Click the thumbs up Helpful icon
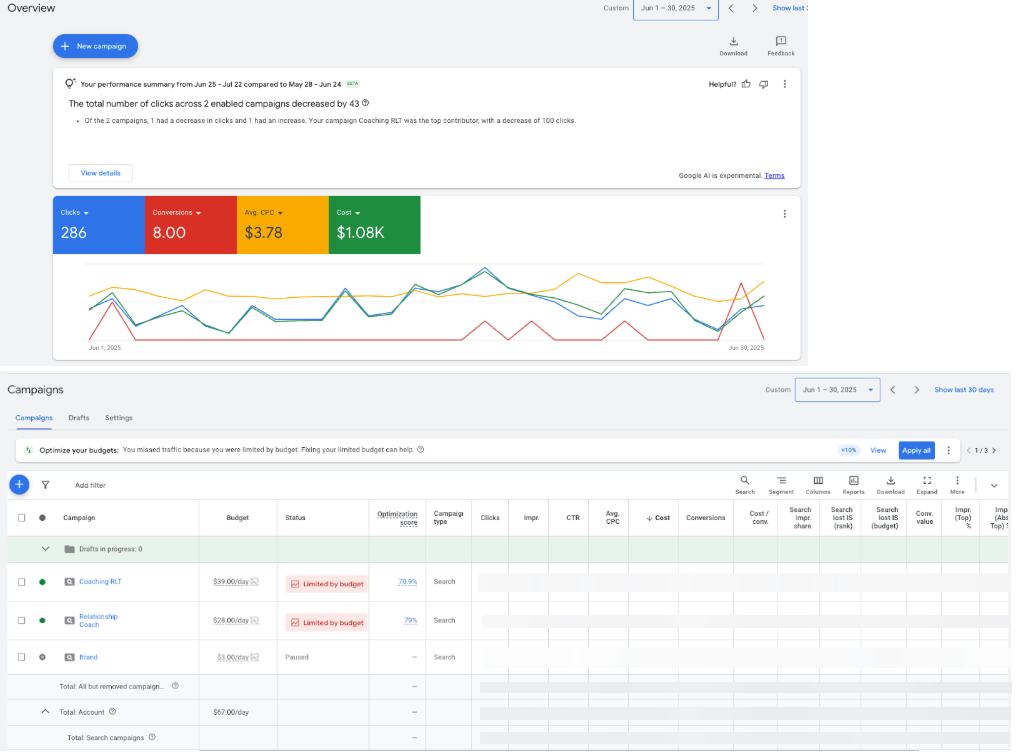The image size is (1019, 754). (x=746, y=84)
